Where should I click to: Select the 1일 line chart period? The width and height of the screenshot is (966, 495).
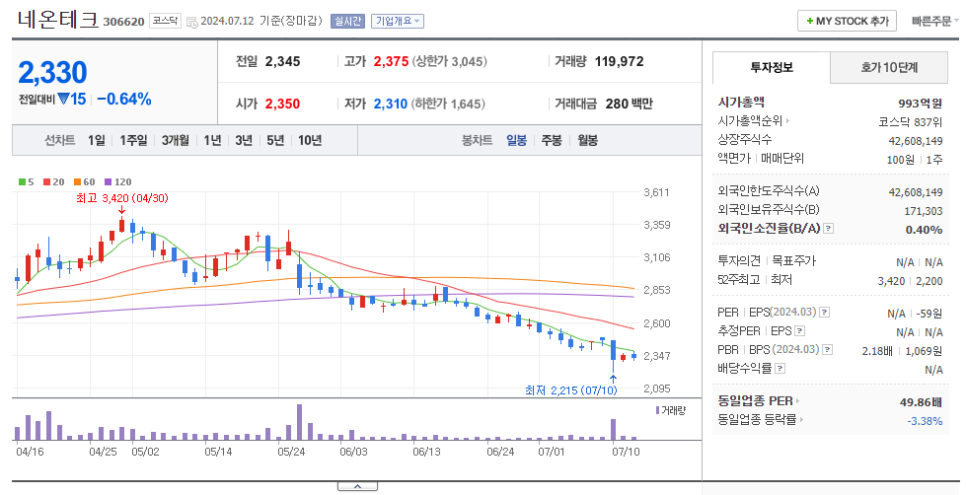(96, 141)
